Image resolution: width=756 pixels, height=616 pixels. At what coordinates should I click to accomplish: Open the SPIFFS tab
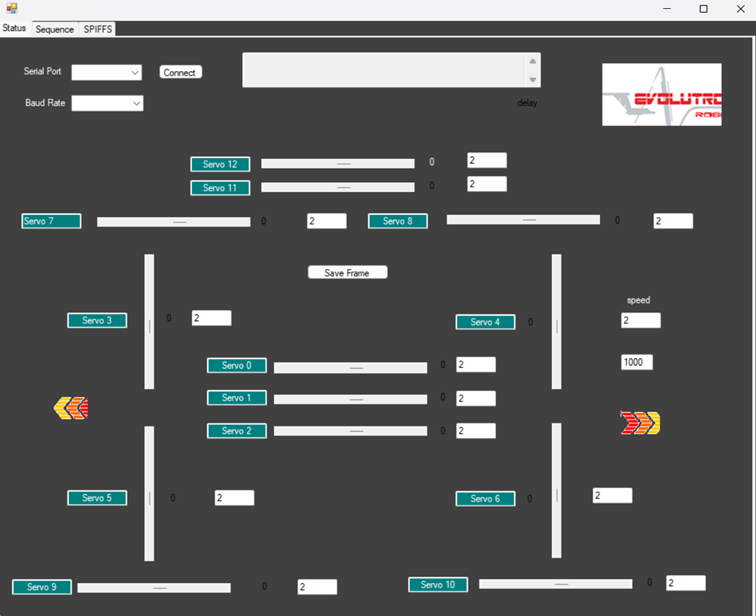point(98,29)
